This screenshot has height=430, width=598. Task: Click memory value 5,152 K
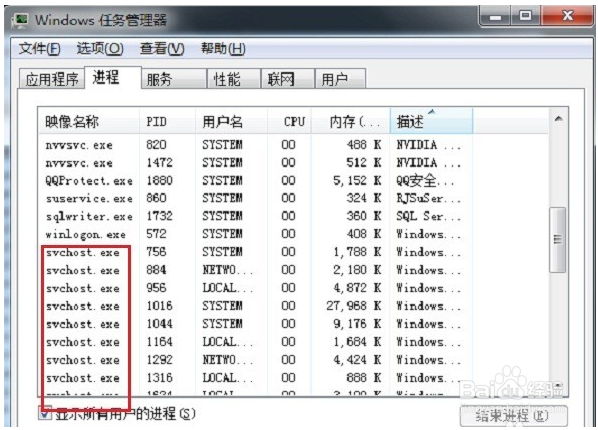point(357,181)
